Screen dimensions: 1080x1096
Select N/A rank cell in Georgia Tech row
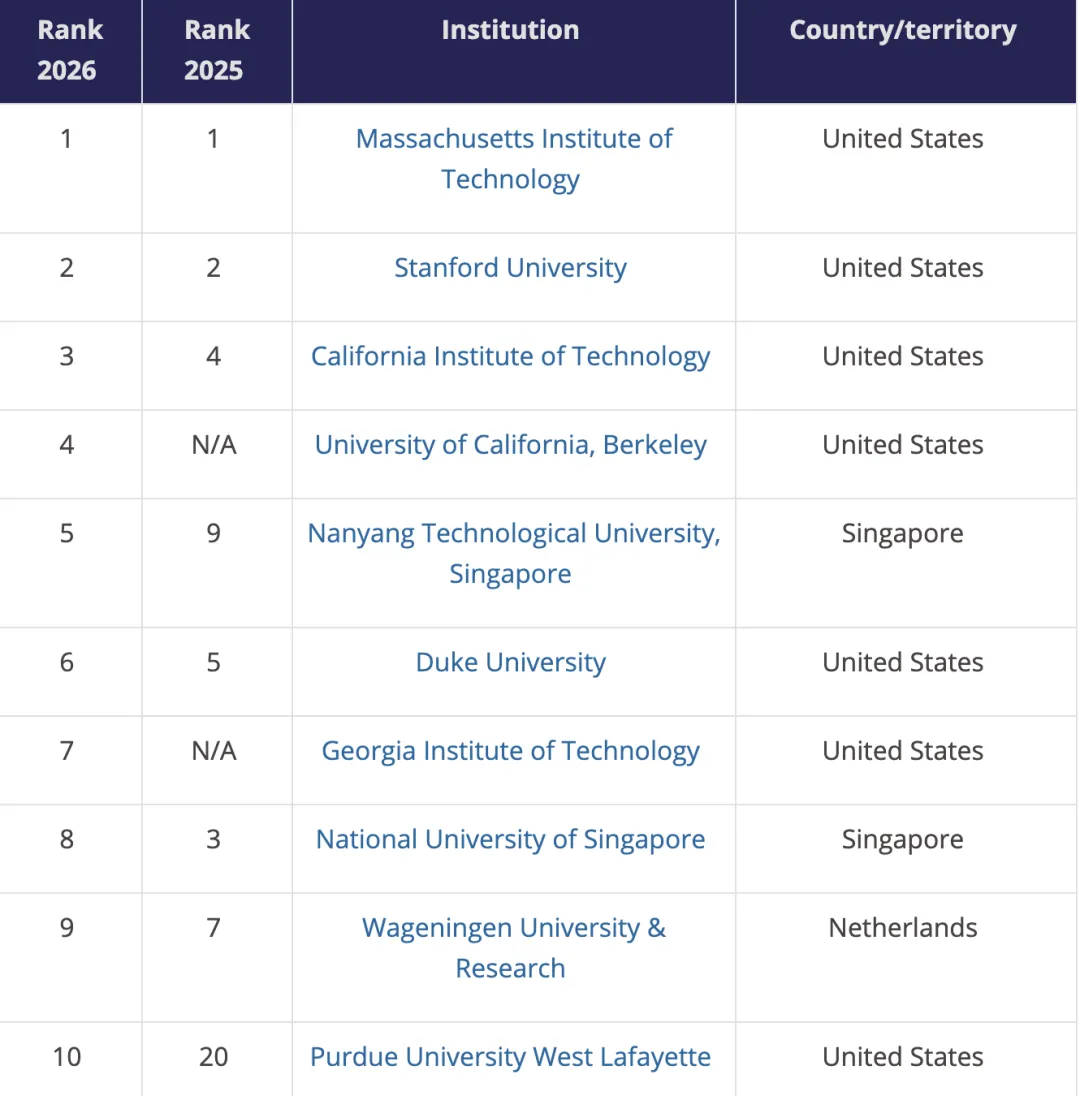pos(214,751)
